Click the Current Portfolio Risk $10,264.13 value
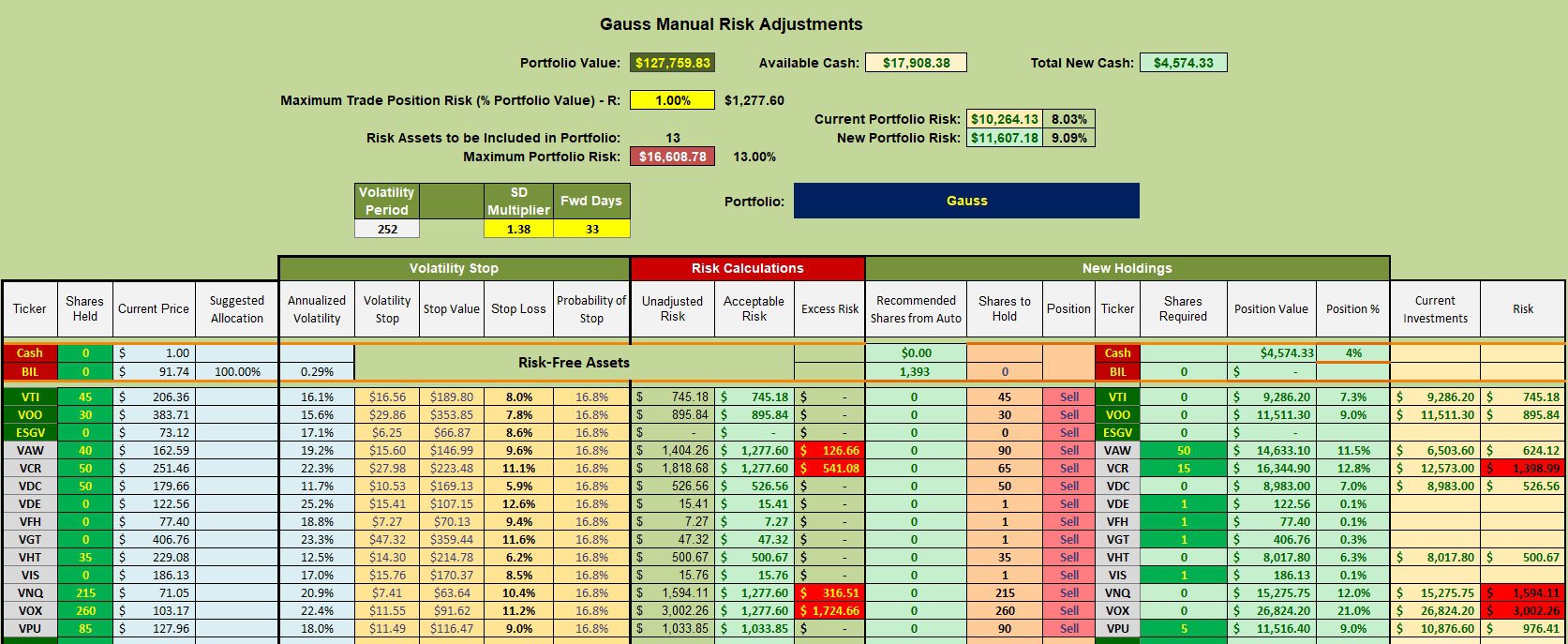The image size is (1568, 644). pos(1004,119)
